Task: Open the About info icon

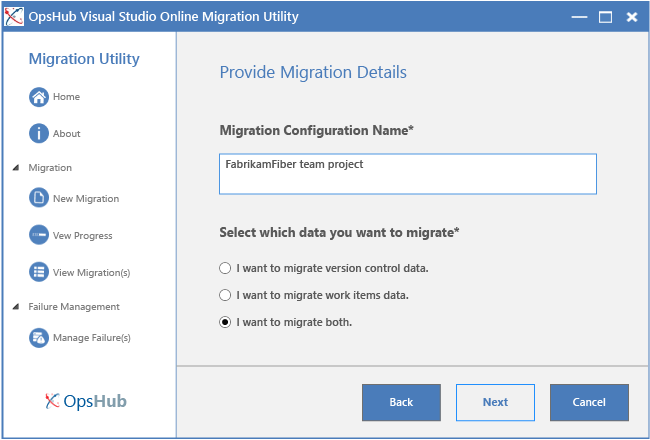Action: click(x=39, y=134)
